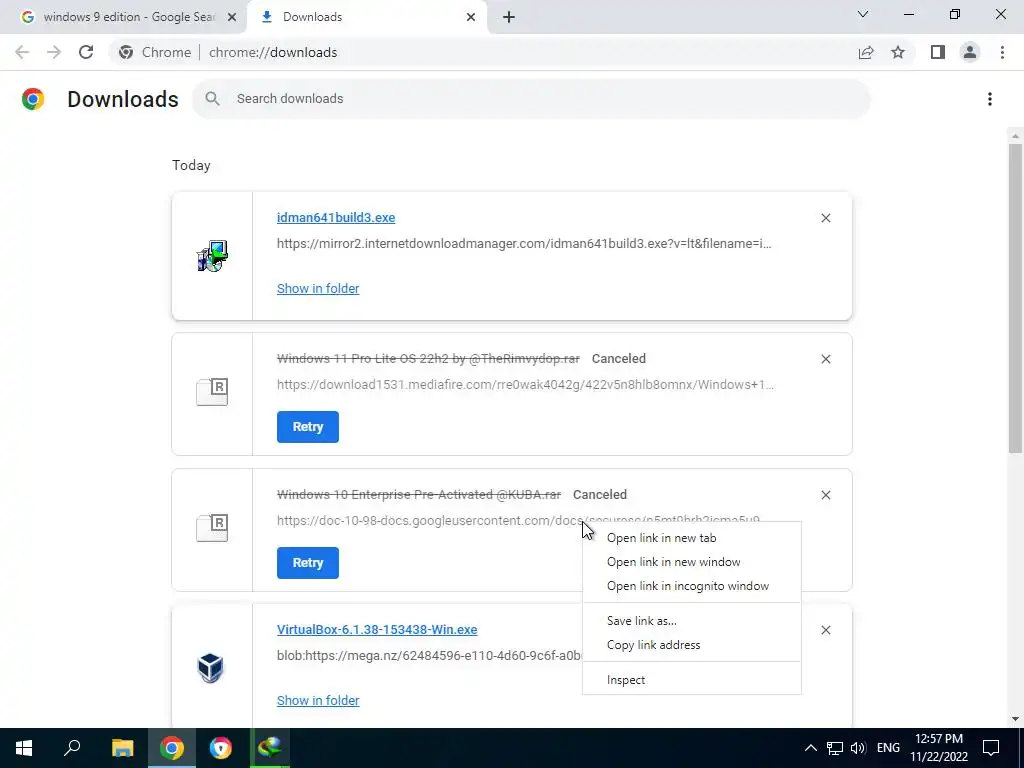Open the network tray icon
1024x768 pixels.
(835, 748)
